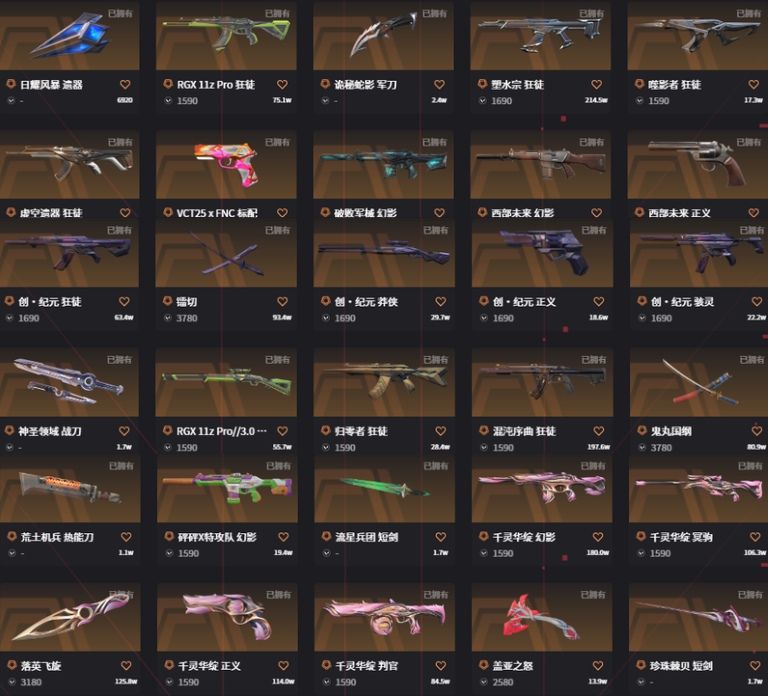Click the heart icon beside 创·纪元 正义
This screenshot has height=696, width=768.
[599, 301]
